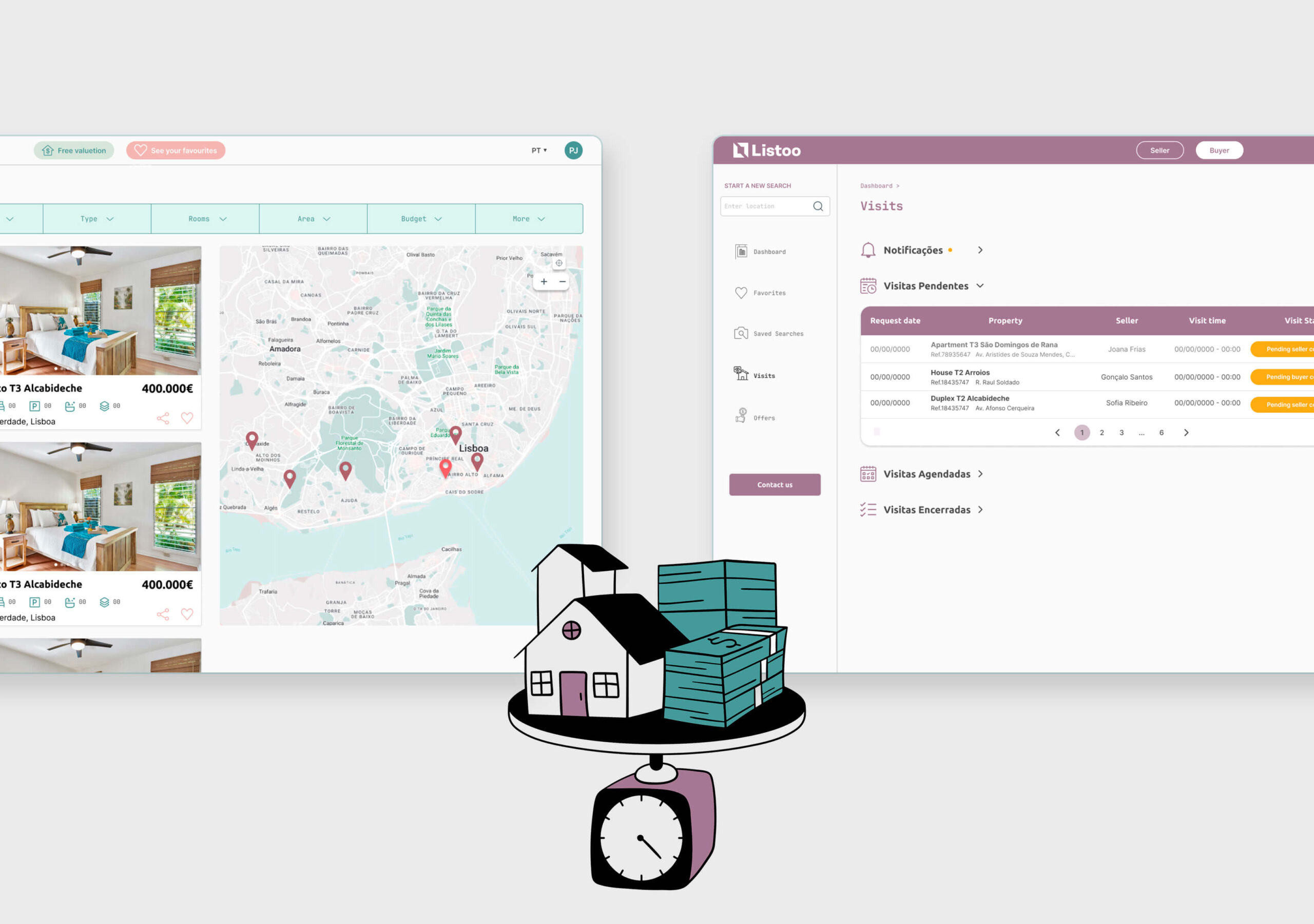Open the Budget filter dropdown
Screen dimensions: 1314x924
tap(421, 219)
